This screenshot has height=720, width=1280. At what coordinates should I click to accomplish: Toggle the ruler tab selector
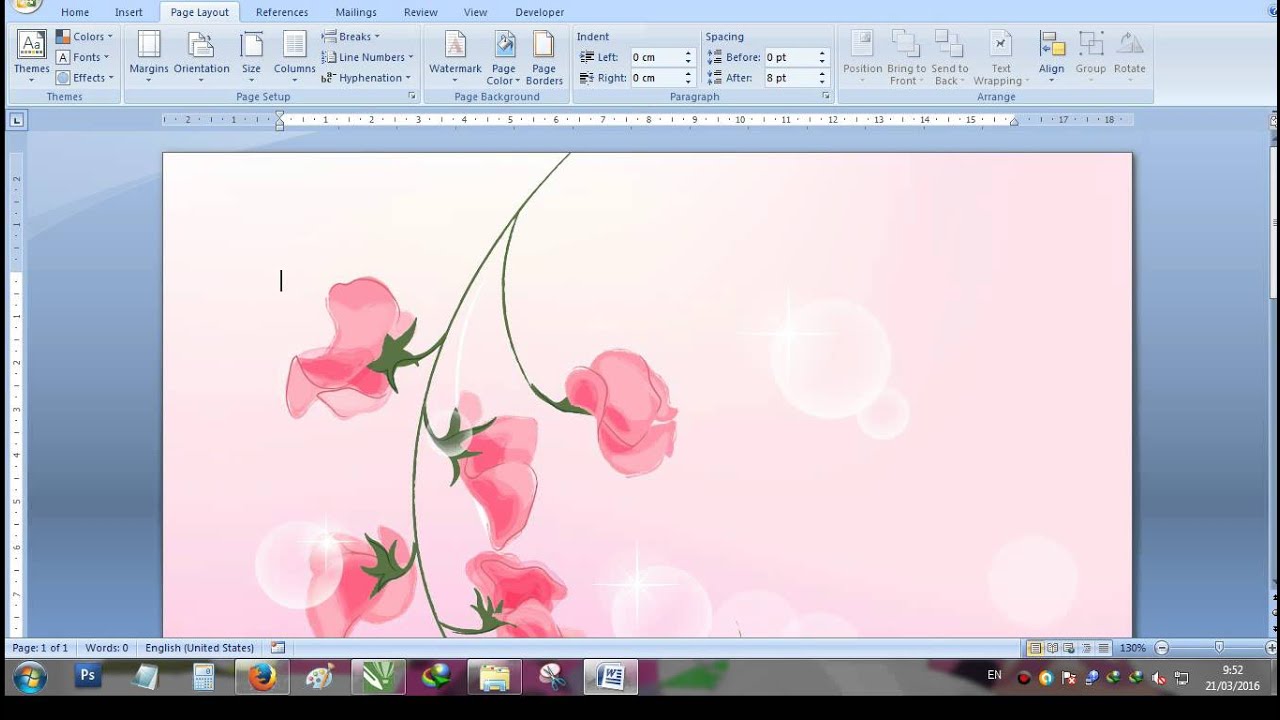(17, 121)
